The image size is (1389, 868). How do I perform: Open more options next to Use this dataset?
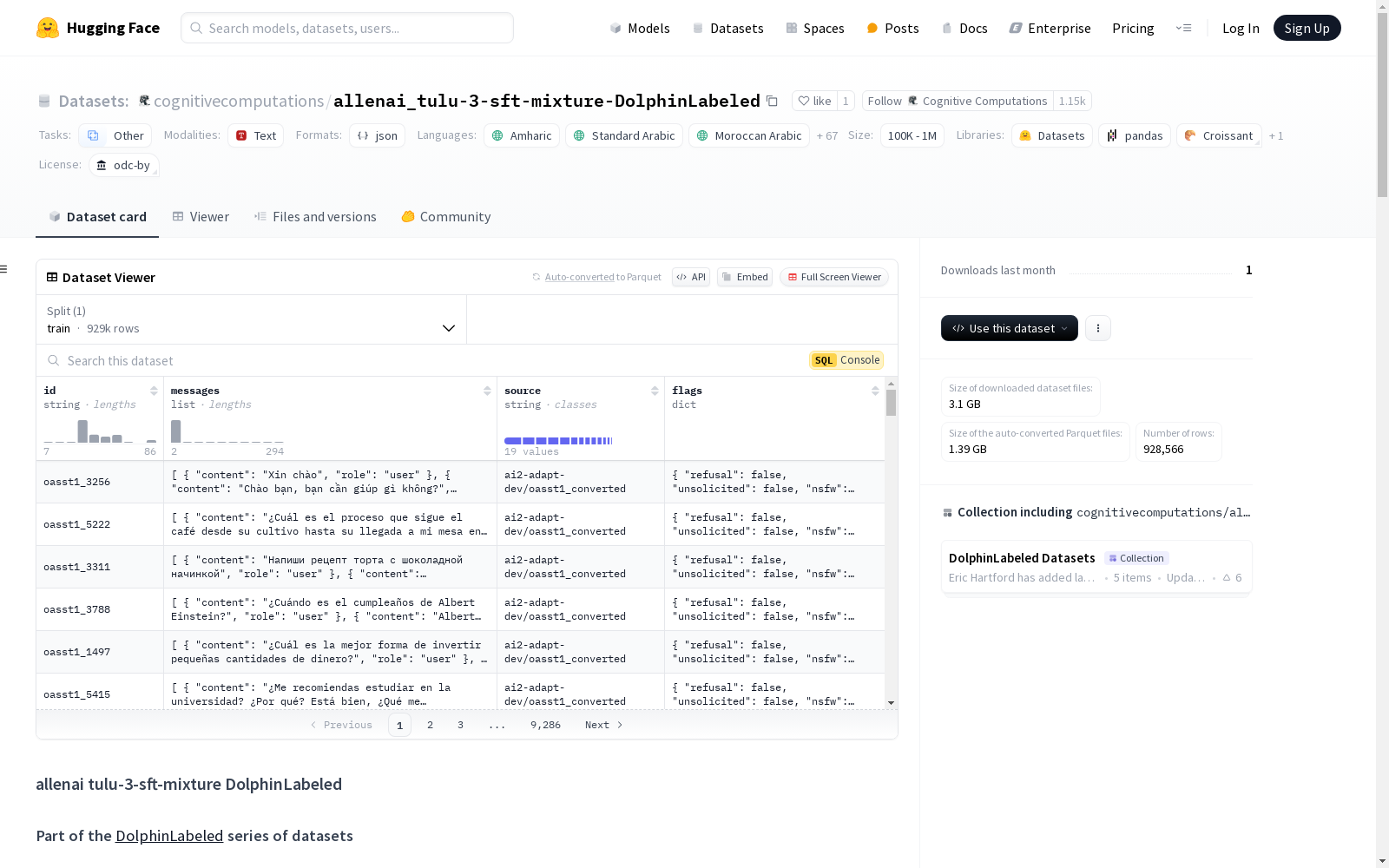[1098, 328]
